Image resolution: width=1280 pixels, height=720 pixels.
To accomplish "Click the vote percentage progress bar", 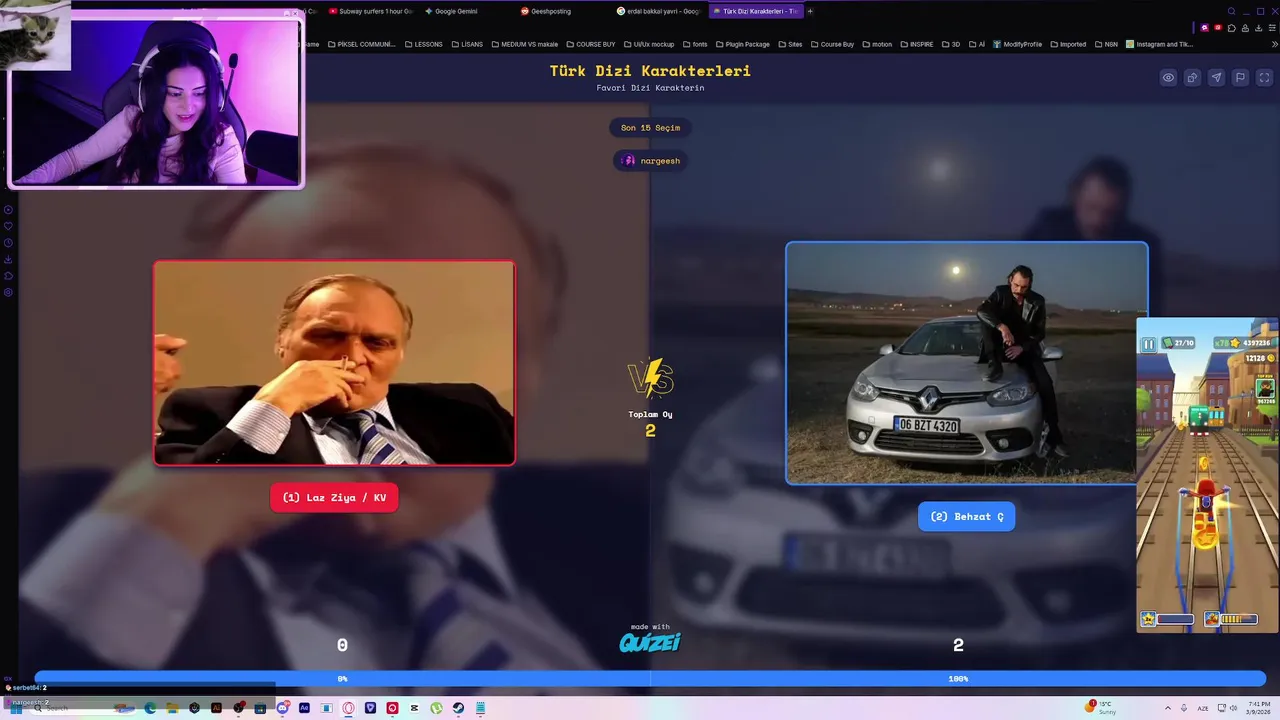I will pyautogui.click(x=650, y=678).
